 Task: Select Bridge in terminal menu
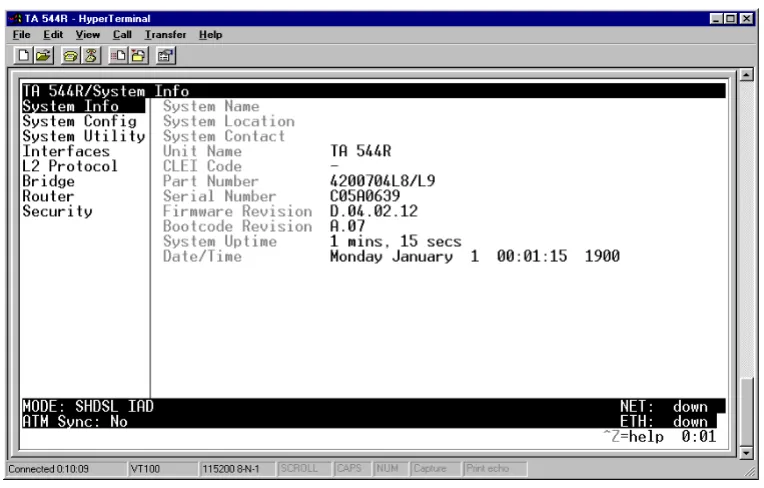click(x=48, y=181)
